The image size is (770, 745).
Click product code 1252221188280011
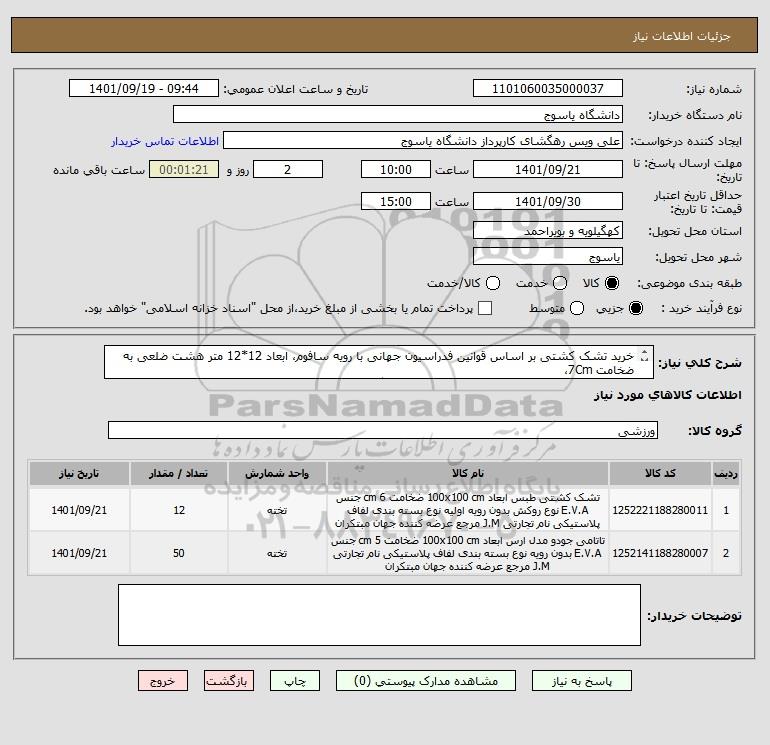tap(660, 510)
